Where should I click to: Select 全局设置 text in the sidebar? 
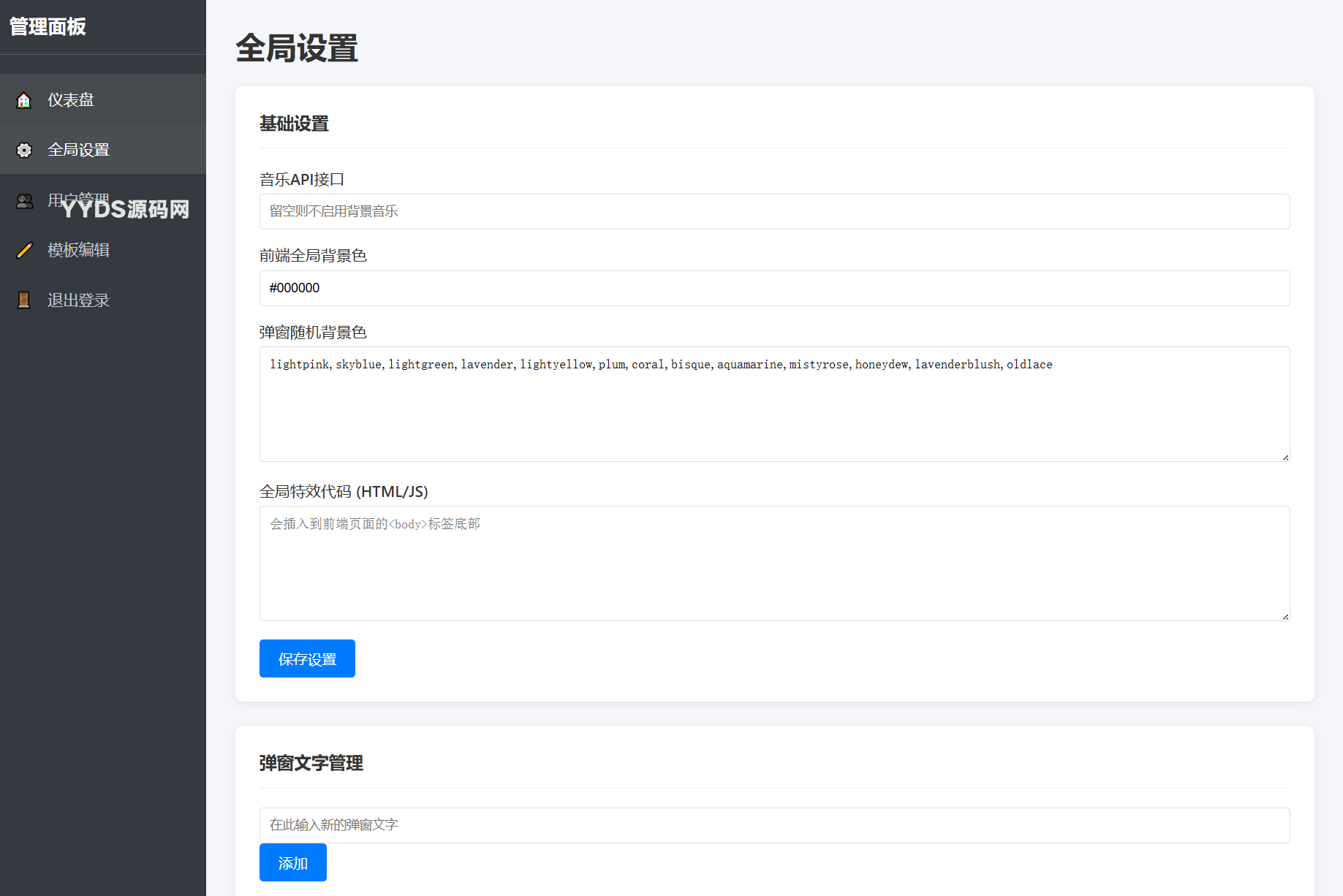(x=78, y=150)
